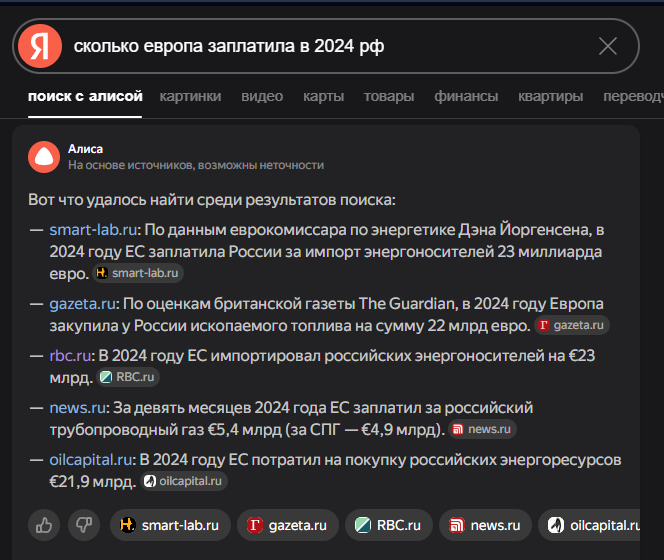Click the inline news.ru source chip
This screenshot has width=664, height=560.
point(482,429)
